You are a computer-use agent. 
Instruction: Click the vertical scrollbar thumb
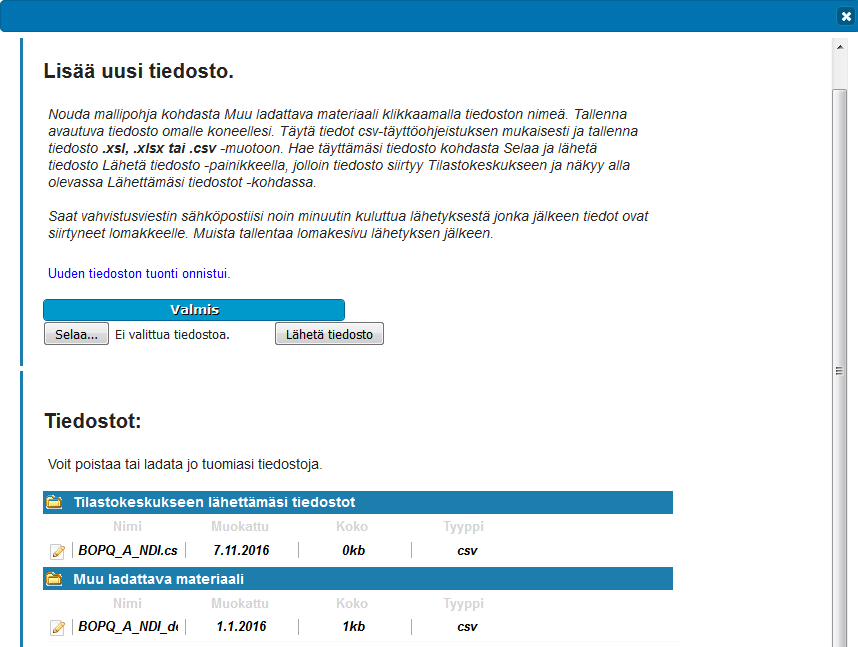pyautogui.click(x=839, y=367)
